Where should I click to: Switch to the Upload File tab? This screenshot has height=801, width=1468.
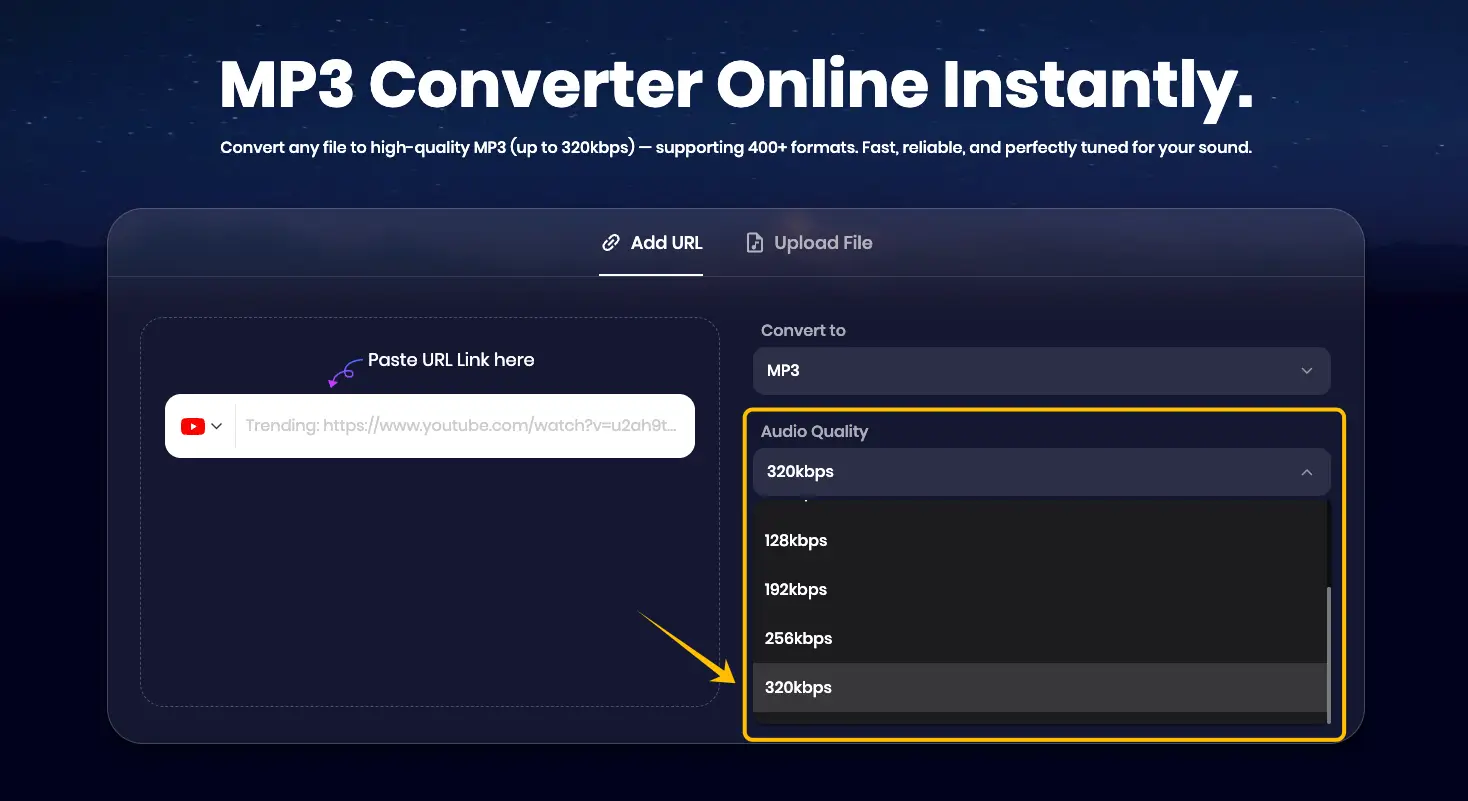810,243
